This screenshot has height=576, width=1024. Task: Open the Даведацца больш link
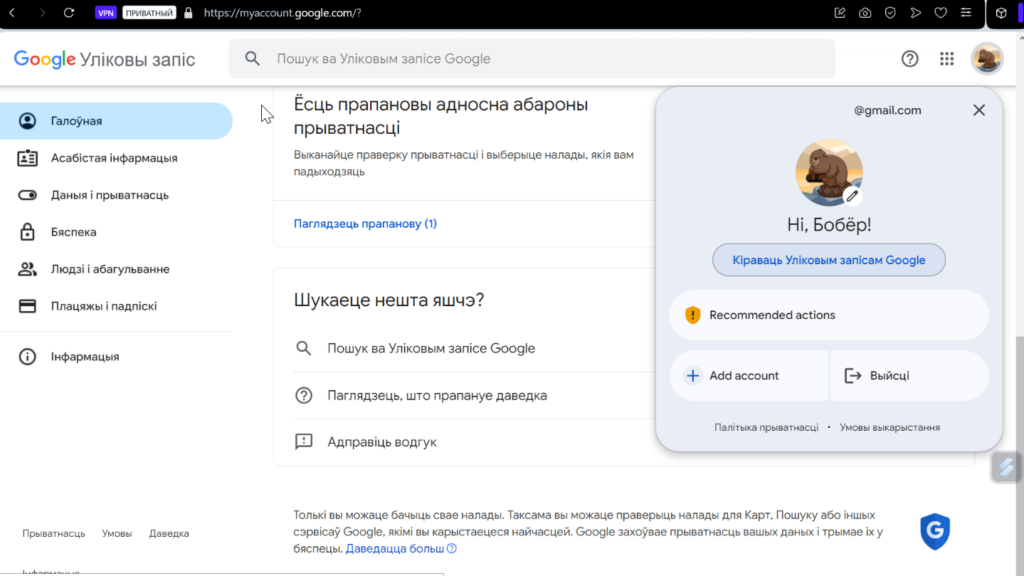coord(401,549)
